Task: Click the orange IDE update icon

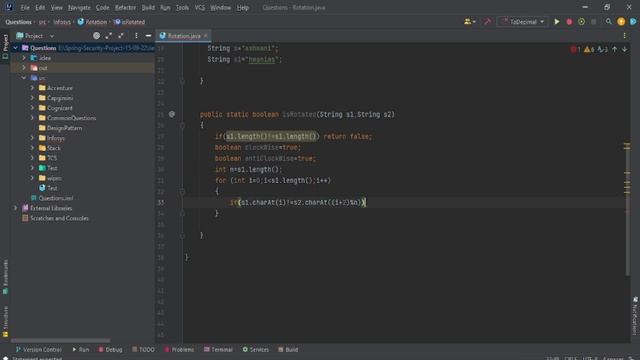Action: click(x=621, y=22)
